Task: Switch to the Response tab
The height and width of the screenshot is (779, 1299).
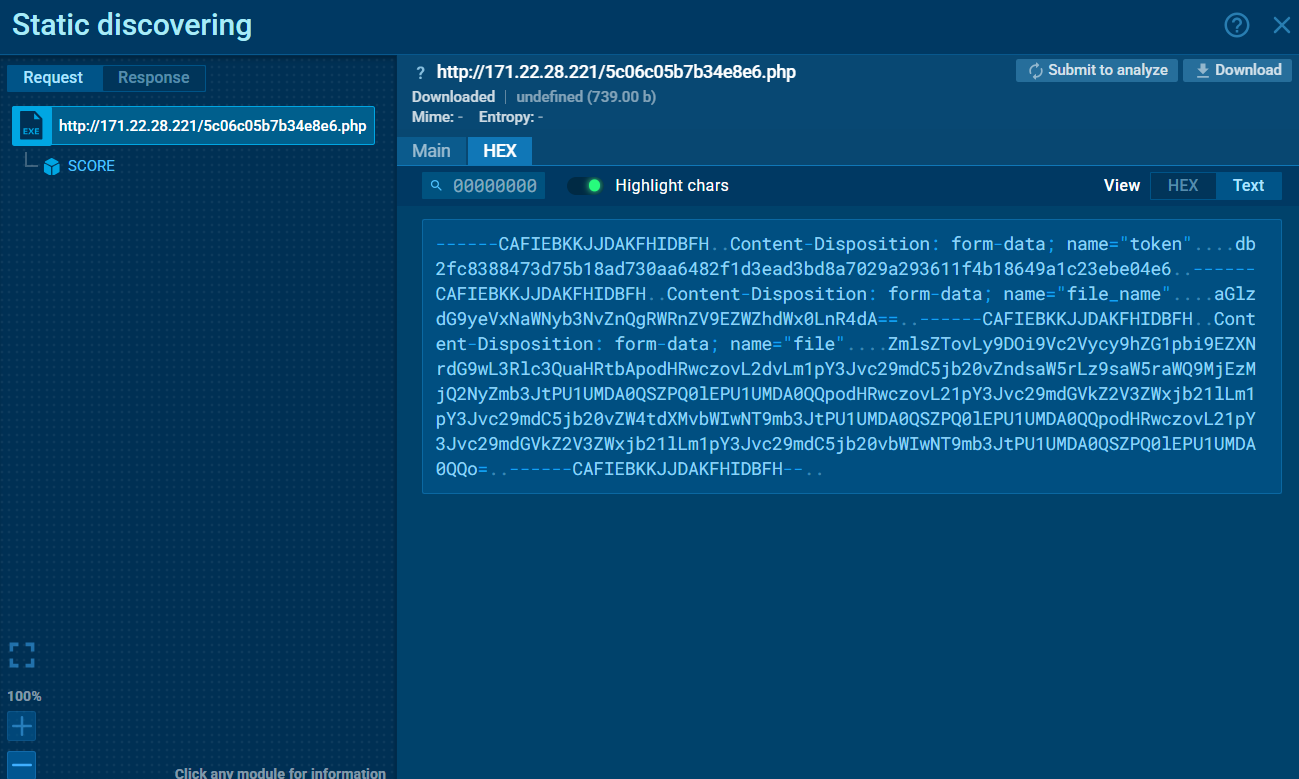Action: 153,78
